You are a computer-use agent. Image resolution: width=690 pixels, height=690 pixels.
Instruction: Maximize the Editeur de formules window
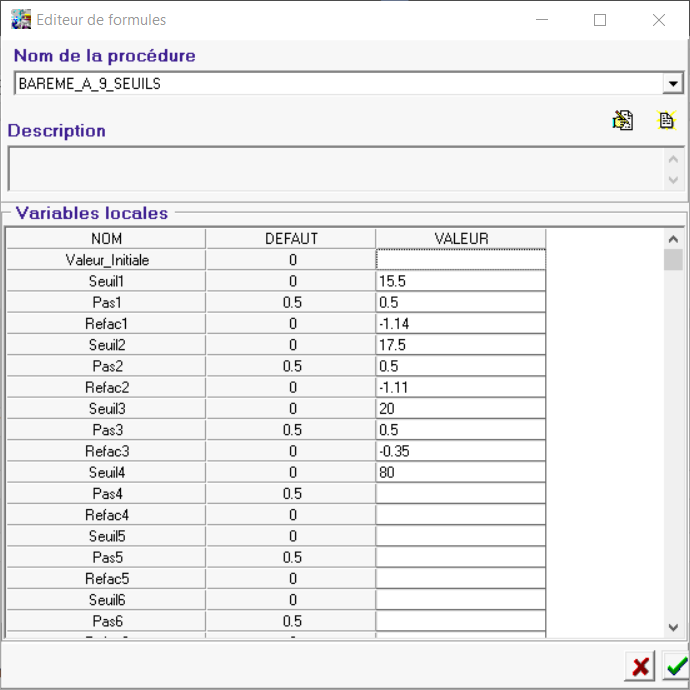600,20
